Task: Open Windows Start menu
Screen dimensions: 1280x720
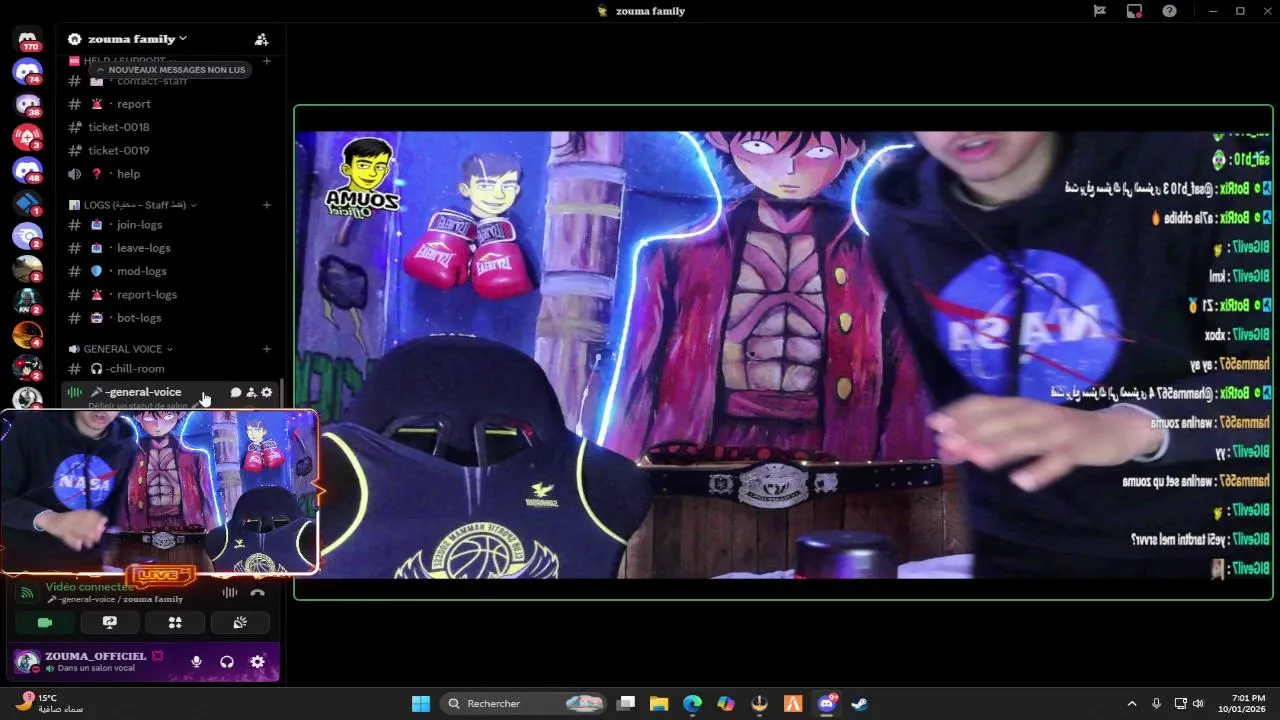Action: point(421,703)
